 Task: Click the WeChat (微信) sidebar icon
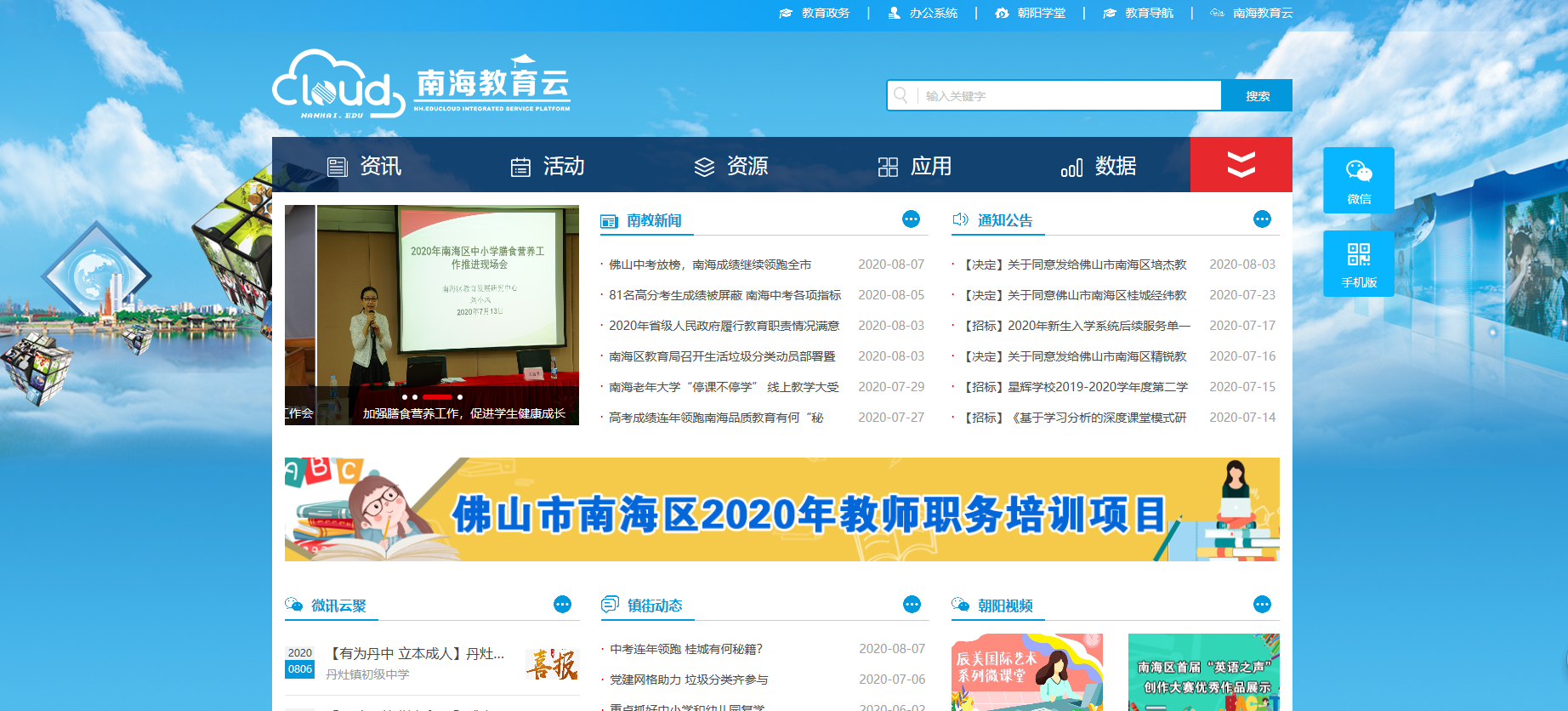[x=1358, y=179]
